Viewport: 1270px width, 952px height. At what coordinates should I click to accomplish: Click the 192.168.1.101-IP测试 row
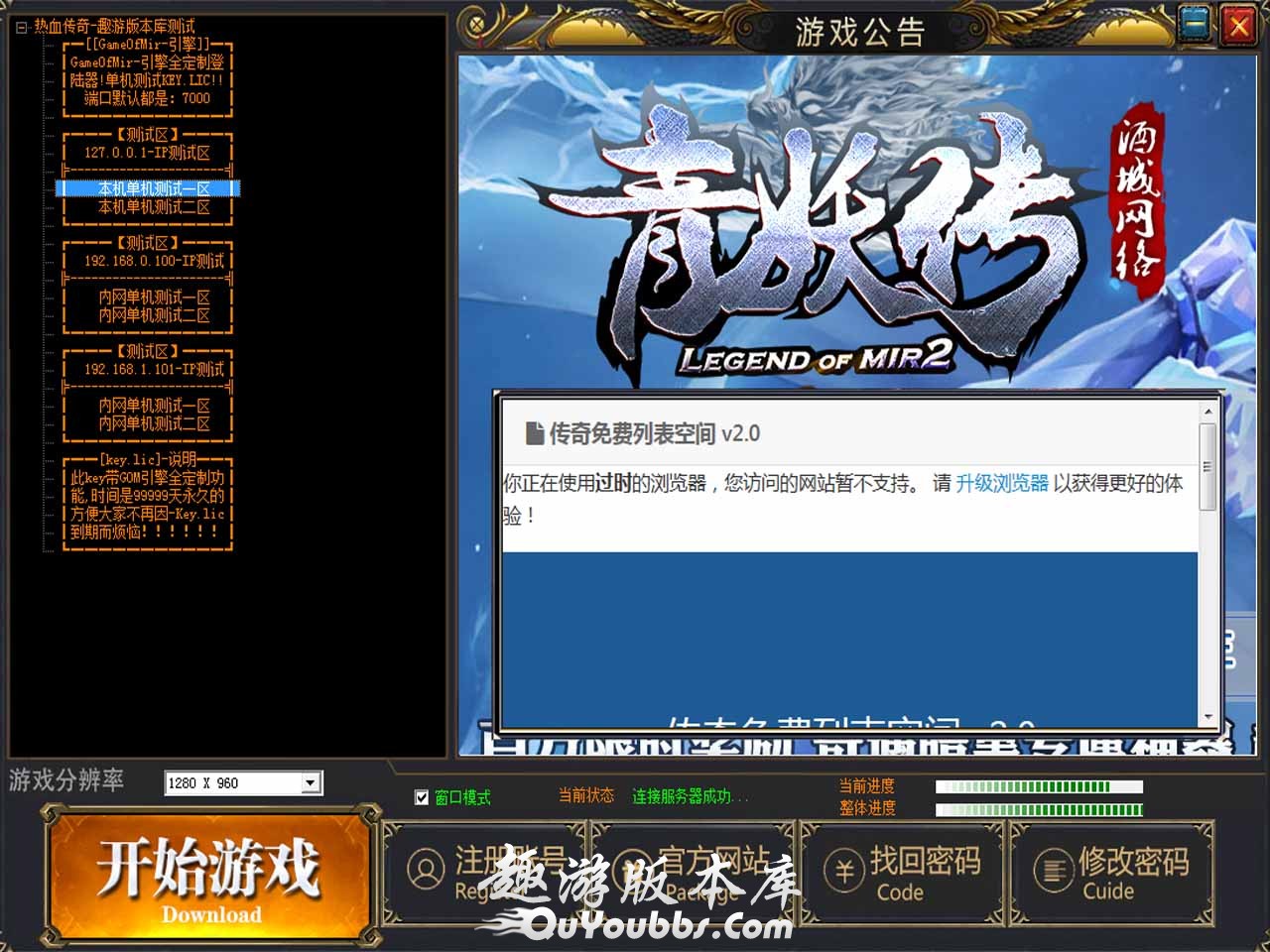click(x=154, y=369)
